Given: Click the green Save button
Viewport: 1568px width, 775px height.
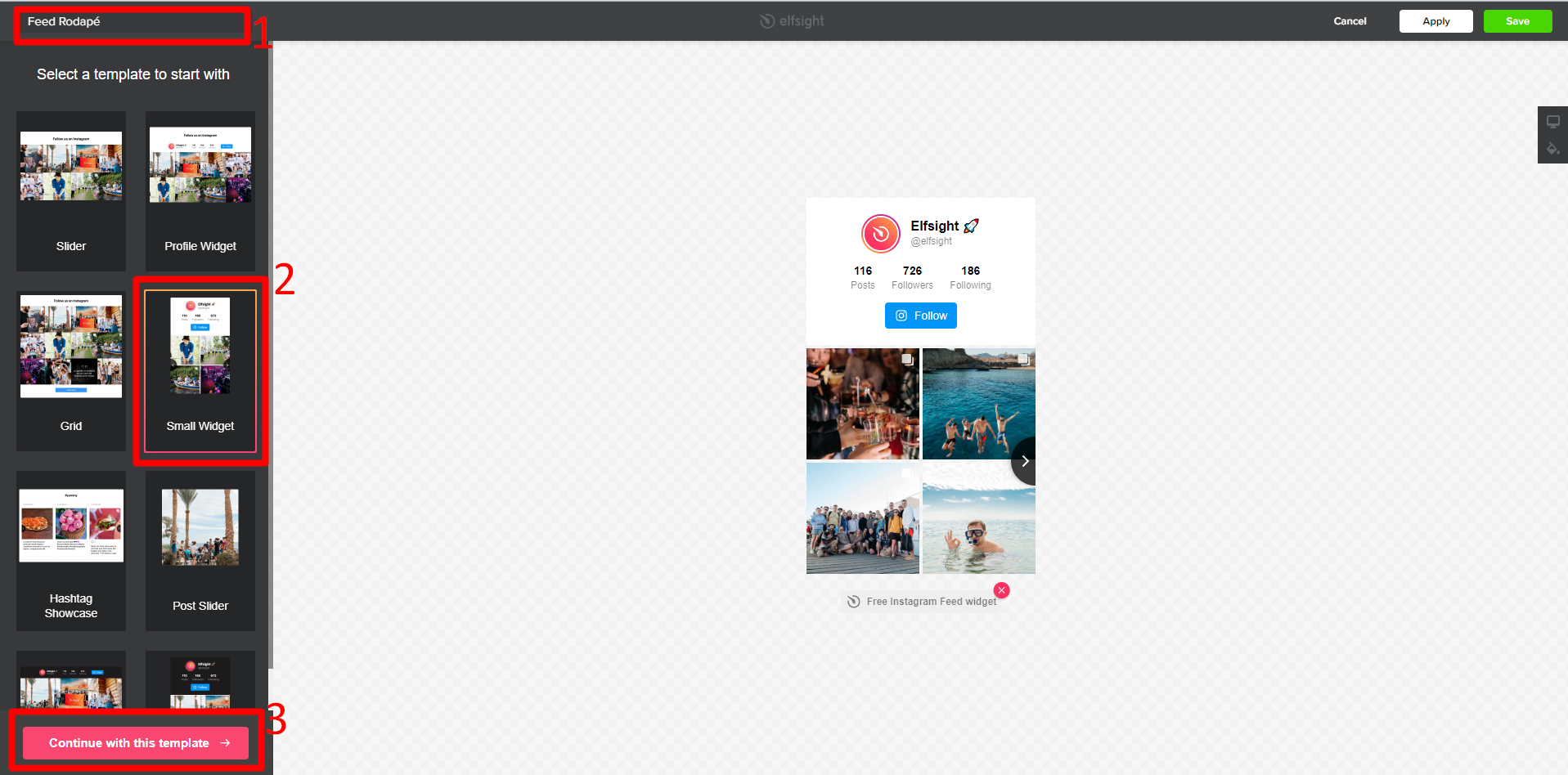Looking at the screenshot, I should point(1517,21).
